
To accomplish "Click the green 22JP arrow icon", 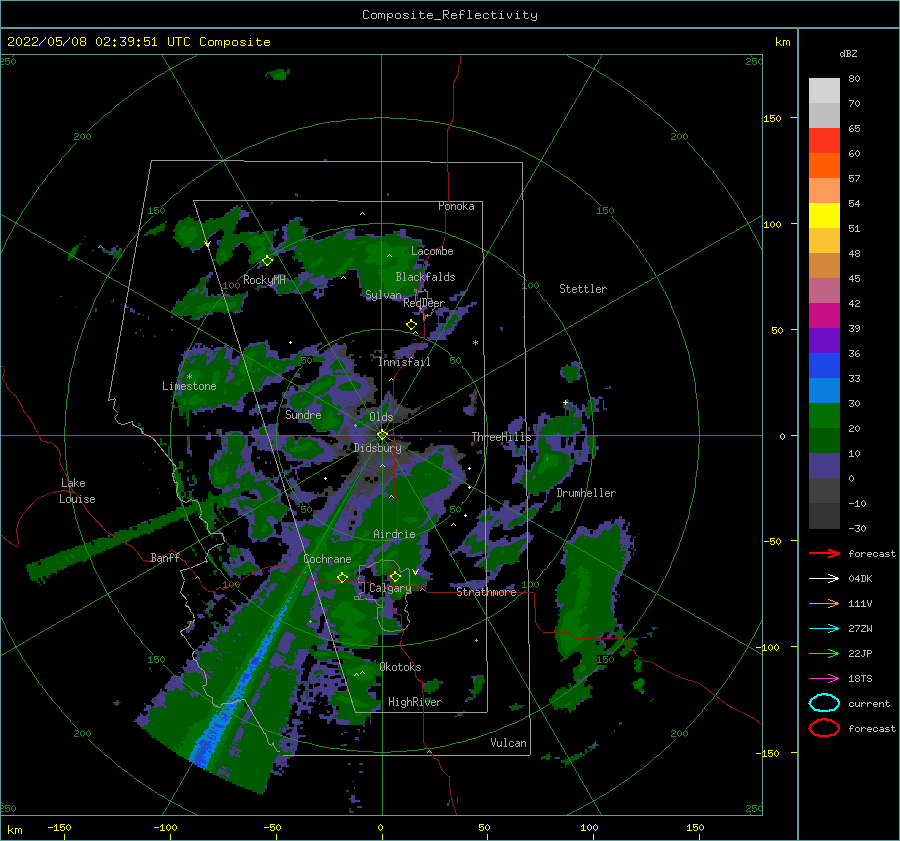I will pyautogui.click(x=824, y=653).
